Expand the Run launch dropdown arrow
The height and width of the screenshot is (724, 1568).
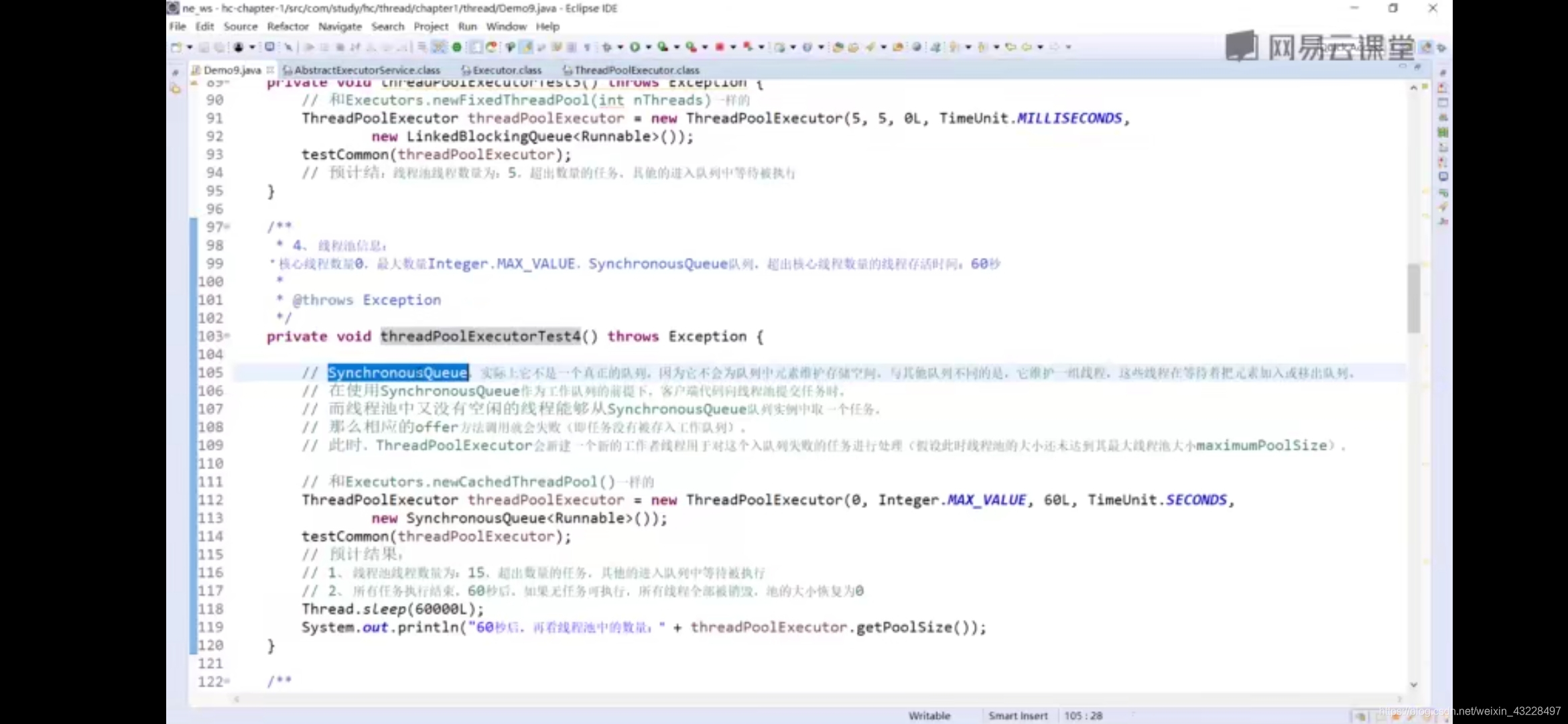click(x=649, y=47)
